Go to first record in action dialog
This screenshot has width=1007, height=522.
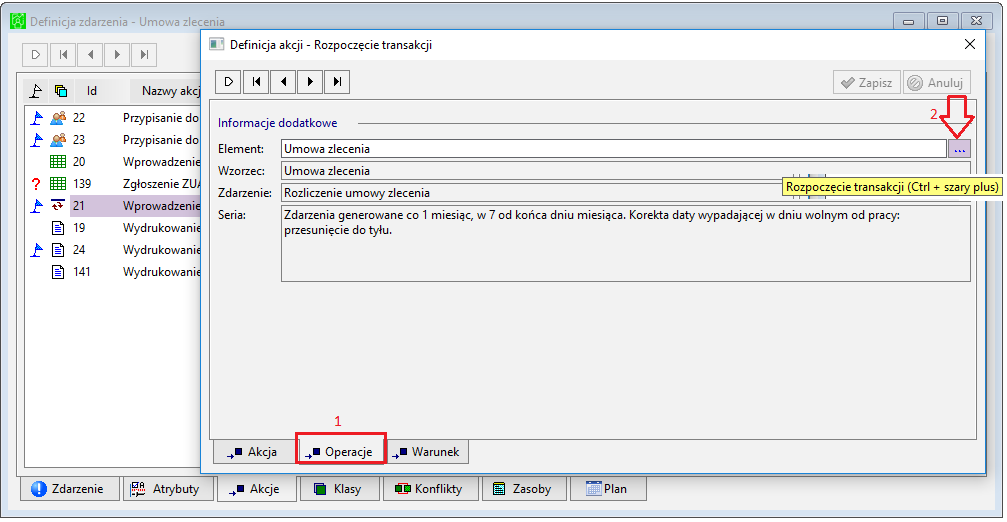(x=256, y=82)
